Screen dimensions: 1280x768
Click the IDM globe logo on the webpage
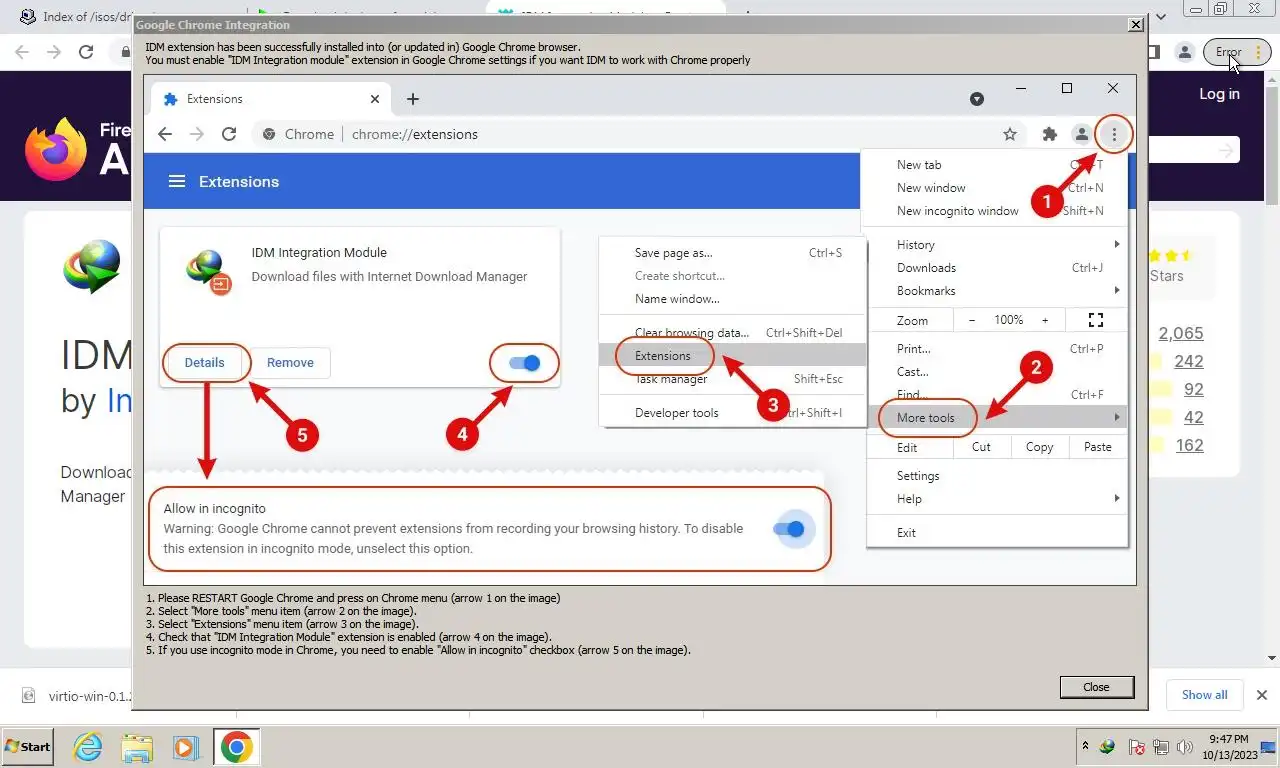point(92,266)
